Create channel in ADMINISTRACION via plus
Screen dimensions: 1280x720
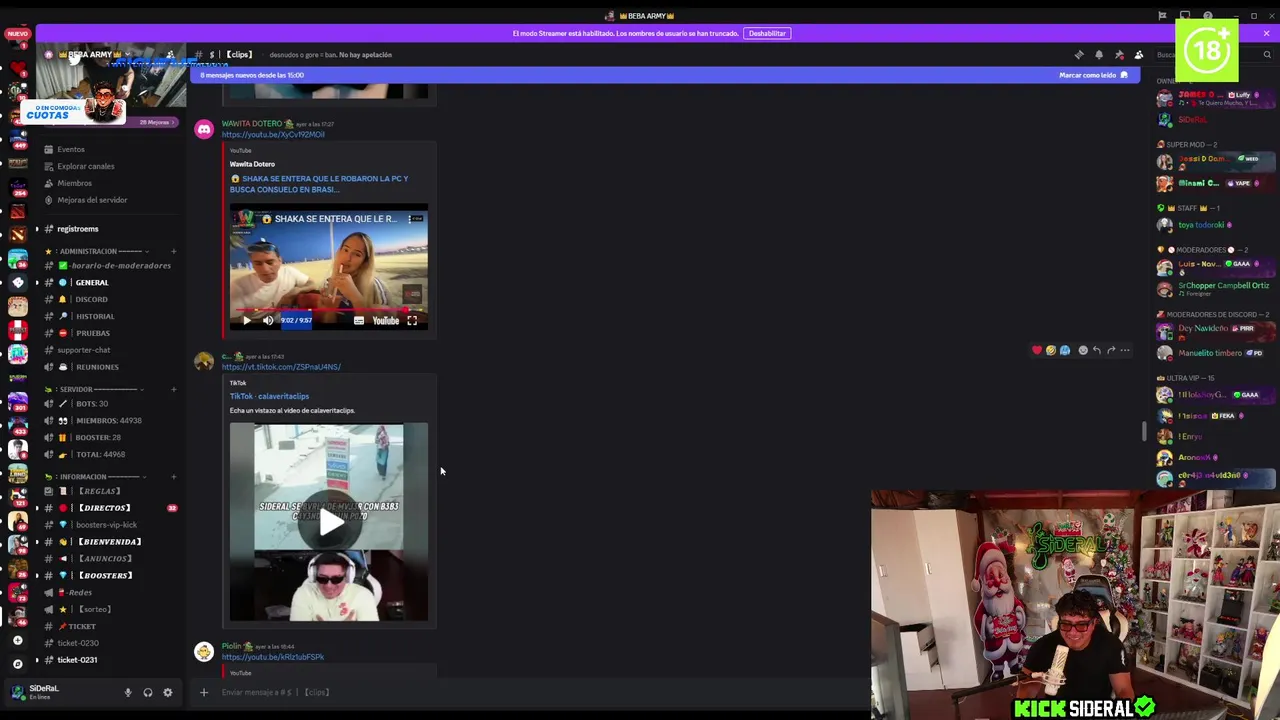click(x=173, y=251)
